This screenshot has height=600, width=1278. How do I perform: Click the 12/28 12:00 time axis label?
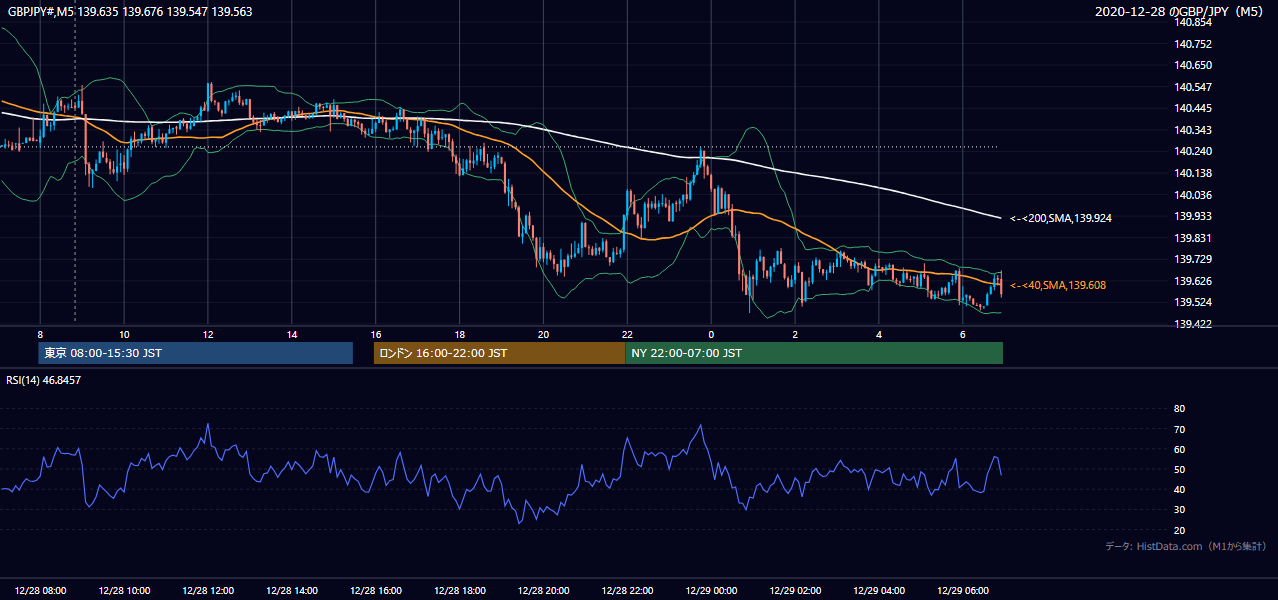coord(208,591)
